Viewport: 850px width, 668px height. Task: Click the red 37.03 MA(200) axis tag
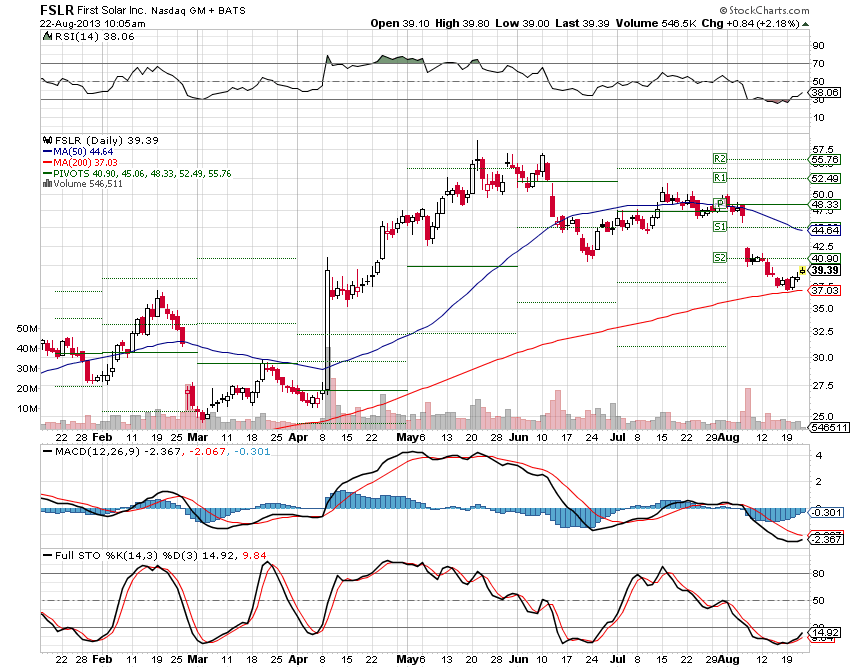pos(825,291)
